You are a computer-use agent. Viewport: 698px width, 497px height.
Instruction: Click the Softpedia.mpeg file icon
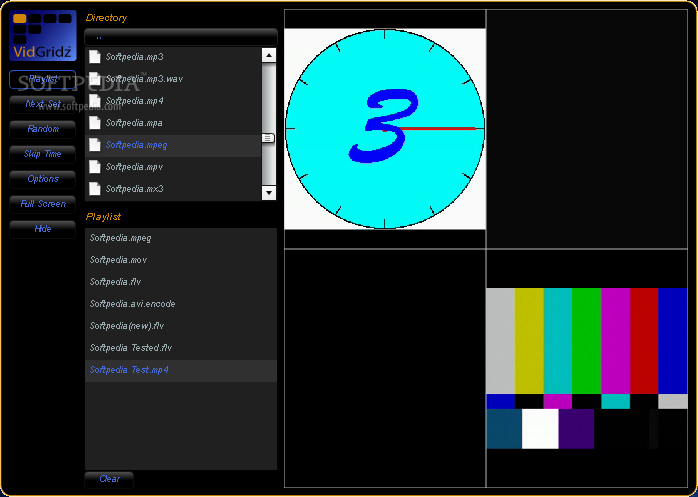(94, 145)
